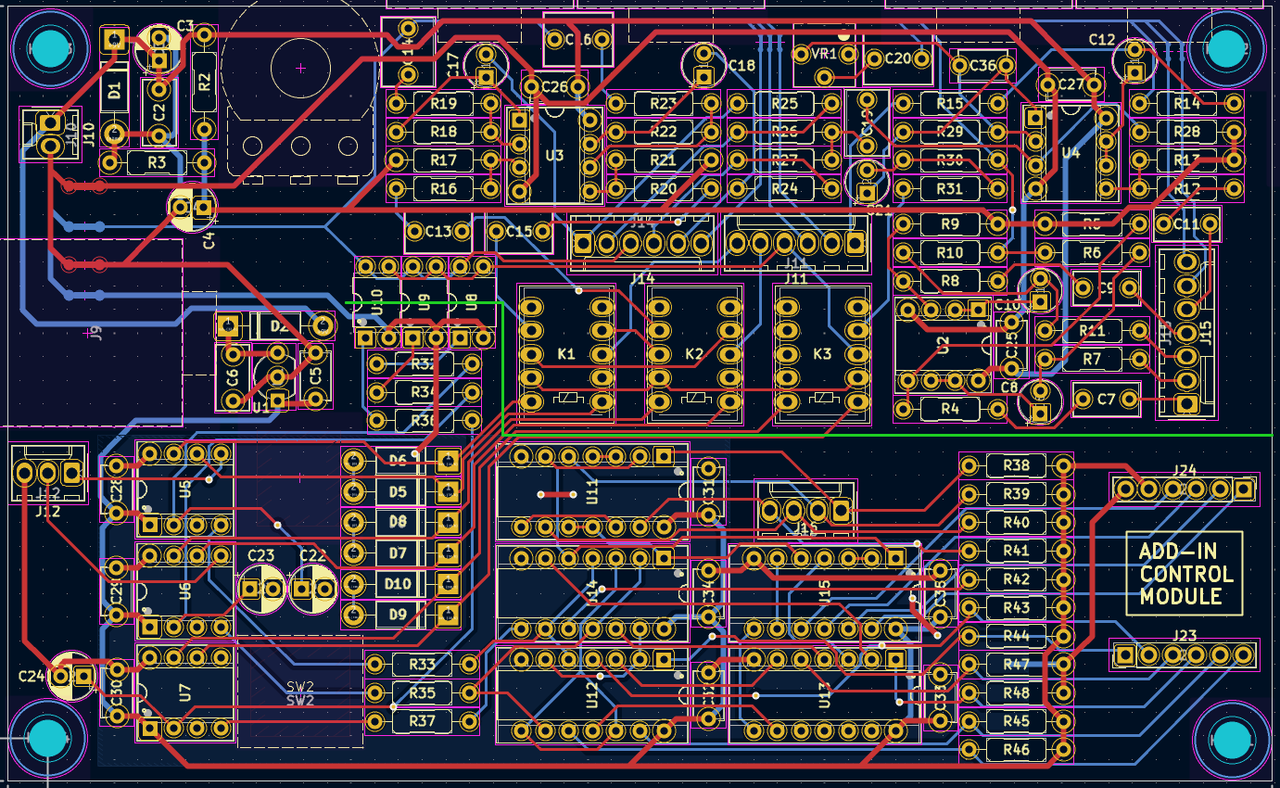Select the top-left mounting hole

pyautogui.click(x=48, y=48)
